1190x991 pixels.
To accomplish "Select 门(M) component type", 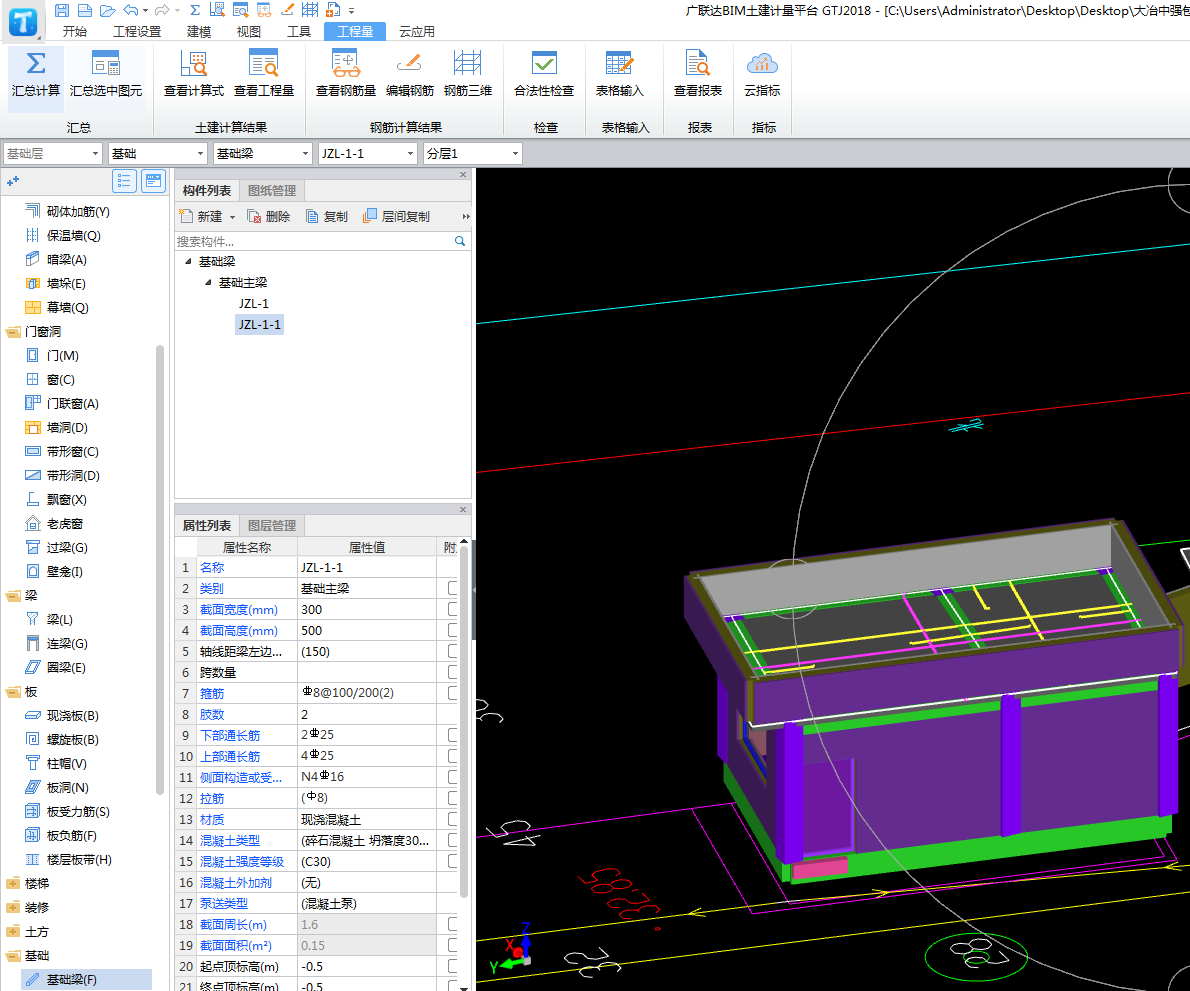I will tap(62, 356).
